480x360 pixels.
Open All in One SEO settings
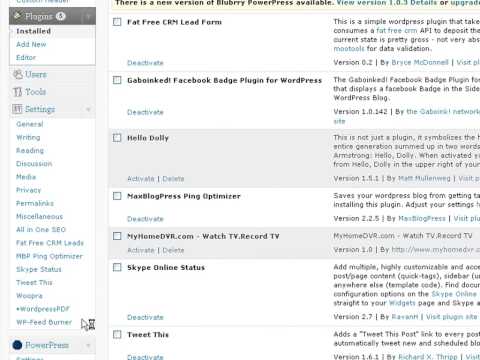[41, 230]
